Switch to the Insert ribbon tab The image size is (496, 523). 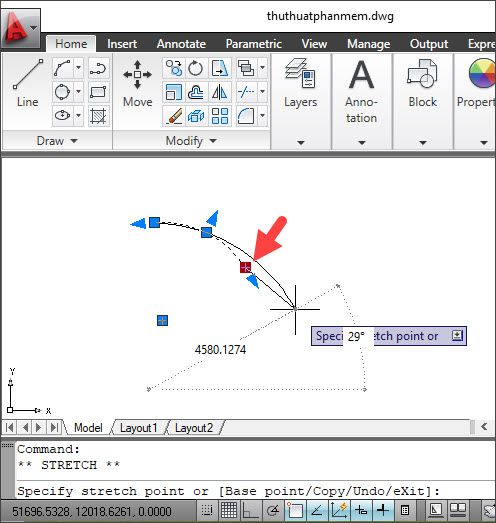[122, 44]
